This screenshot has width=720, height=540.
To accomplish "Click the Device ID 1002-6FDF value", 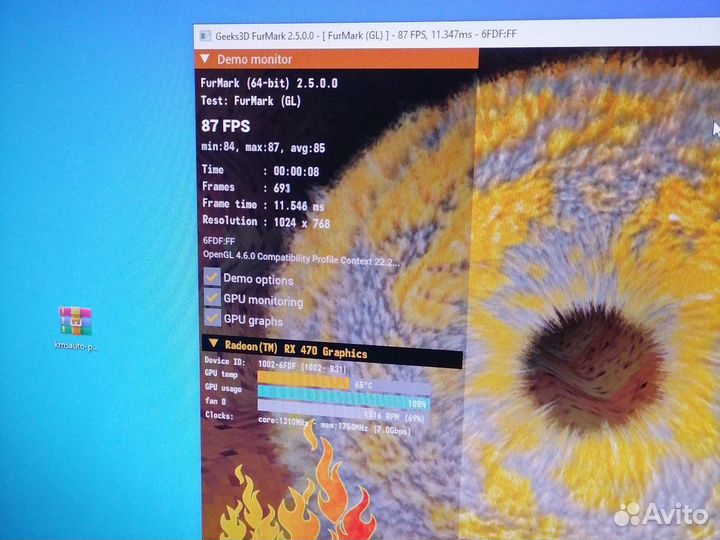I will click(x=302, y=366).
